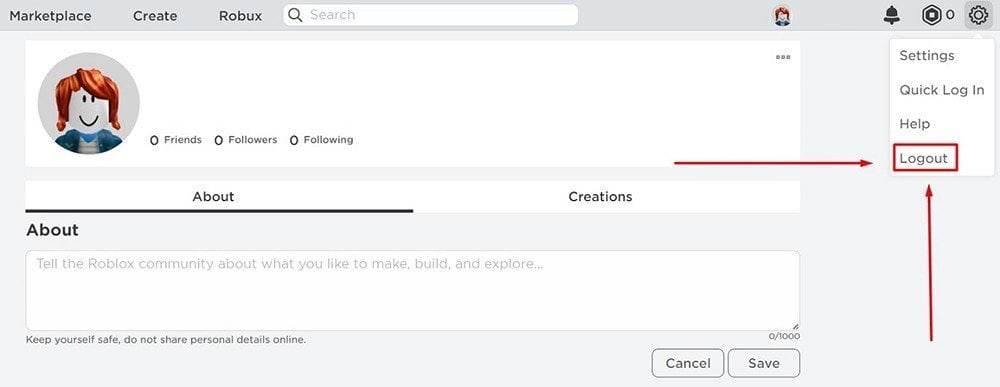Switch to the Creations tab
Screen dimensions: 1000x387
[600, 196]
